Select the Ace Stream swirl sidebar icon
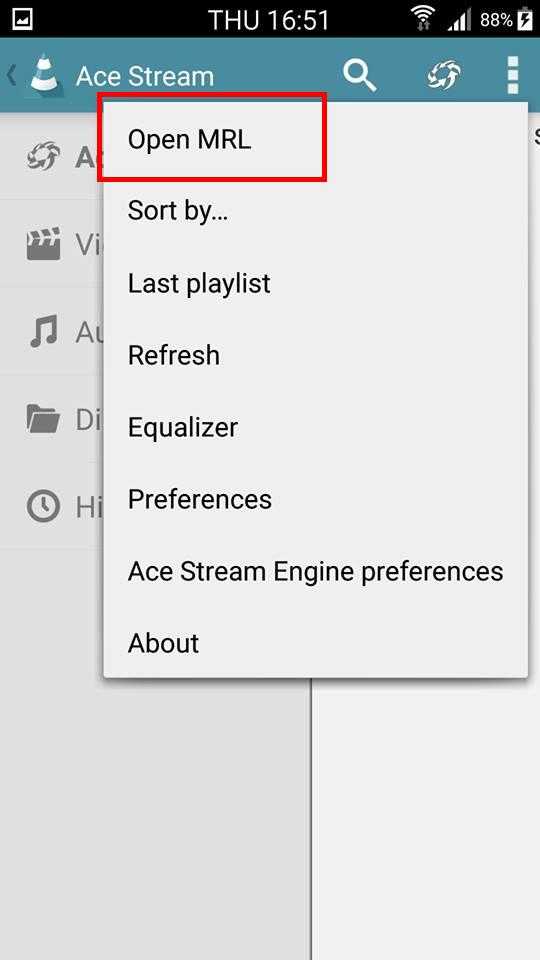 pos(43,157)
